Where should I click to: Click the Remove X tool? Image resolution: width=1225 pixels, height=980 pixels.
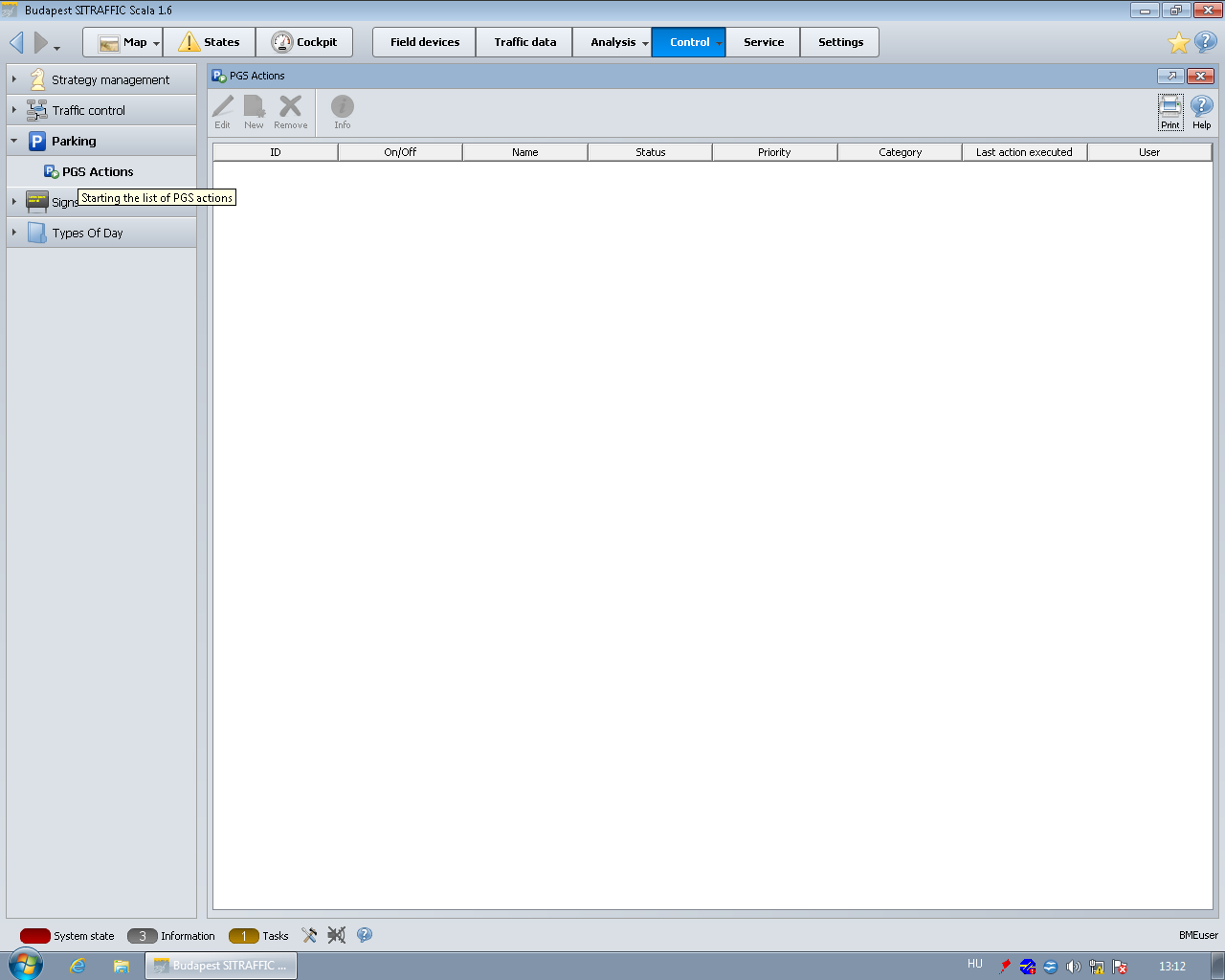(290, 111)
